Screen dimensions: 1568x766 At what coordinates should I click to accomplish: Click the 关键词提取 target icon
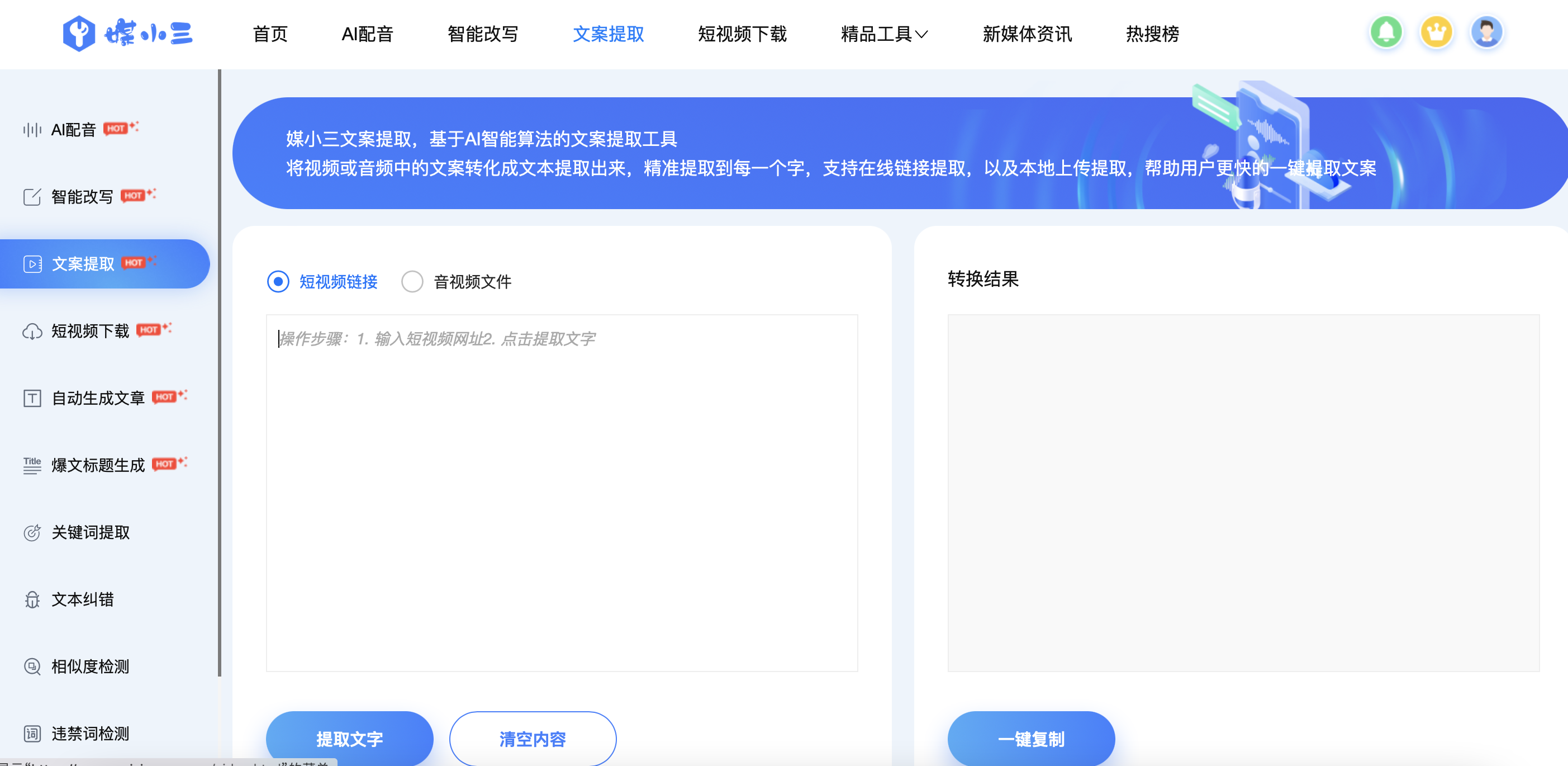[x=32, y=533]
